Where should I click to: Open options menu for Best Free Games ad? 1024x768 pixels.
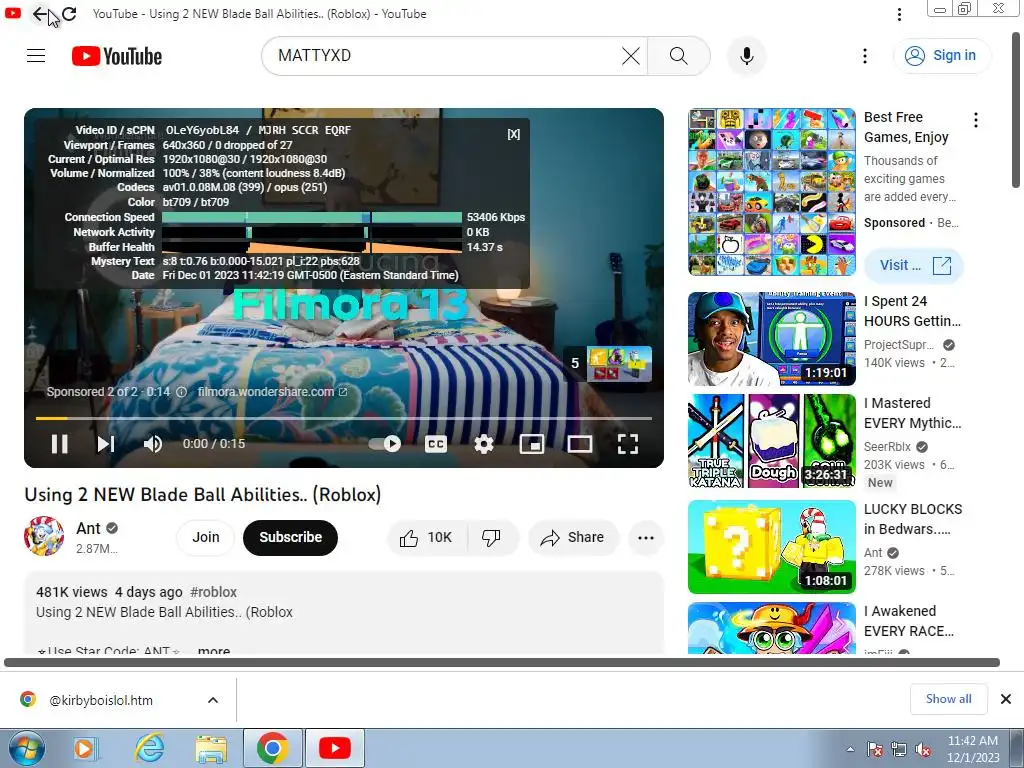[x=976, y=120]
